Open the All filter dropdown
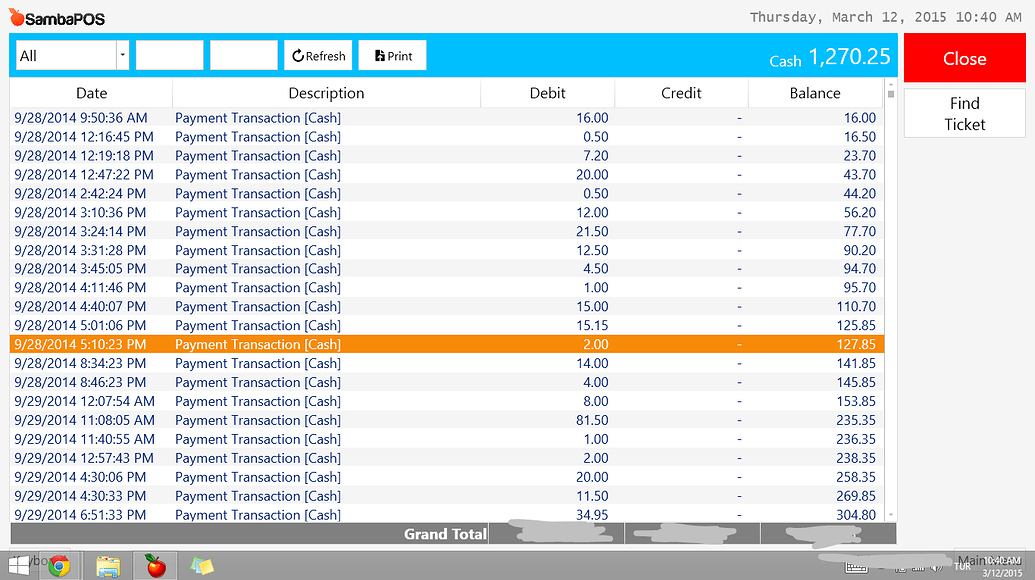This screenshot has height=580, width=1035. point(122,55)
